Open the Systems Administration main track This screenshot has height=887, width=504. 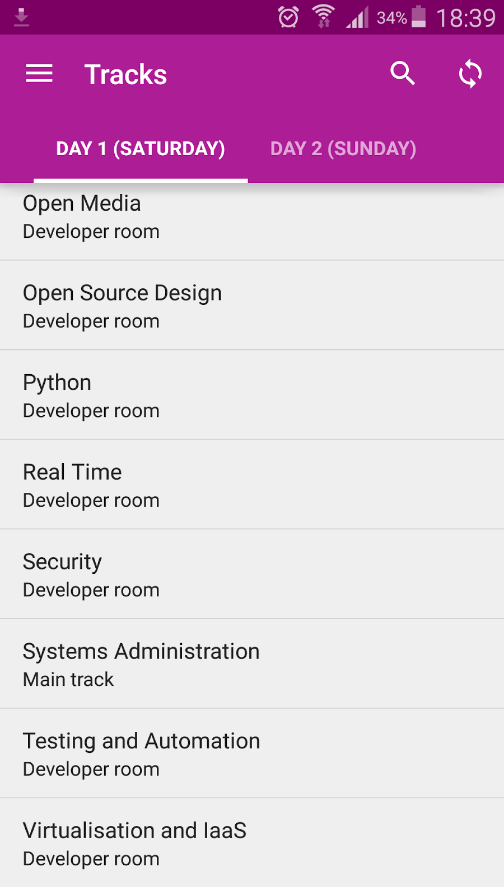point(252,664)
